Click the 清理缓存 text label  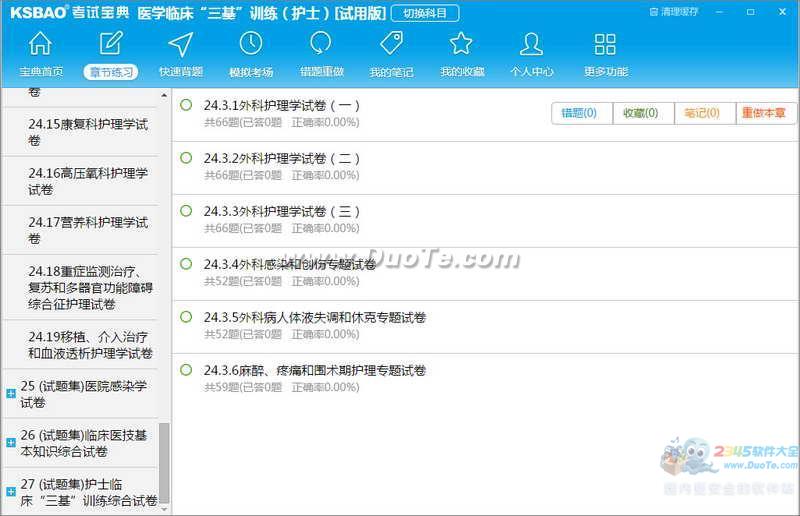coord(680,12)
